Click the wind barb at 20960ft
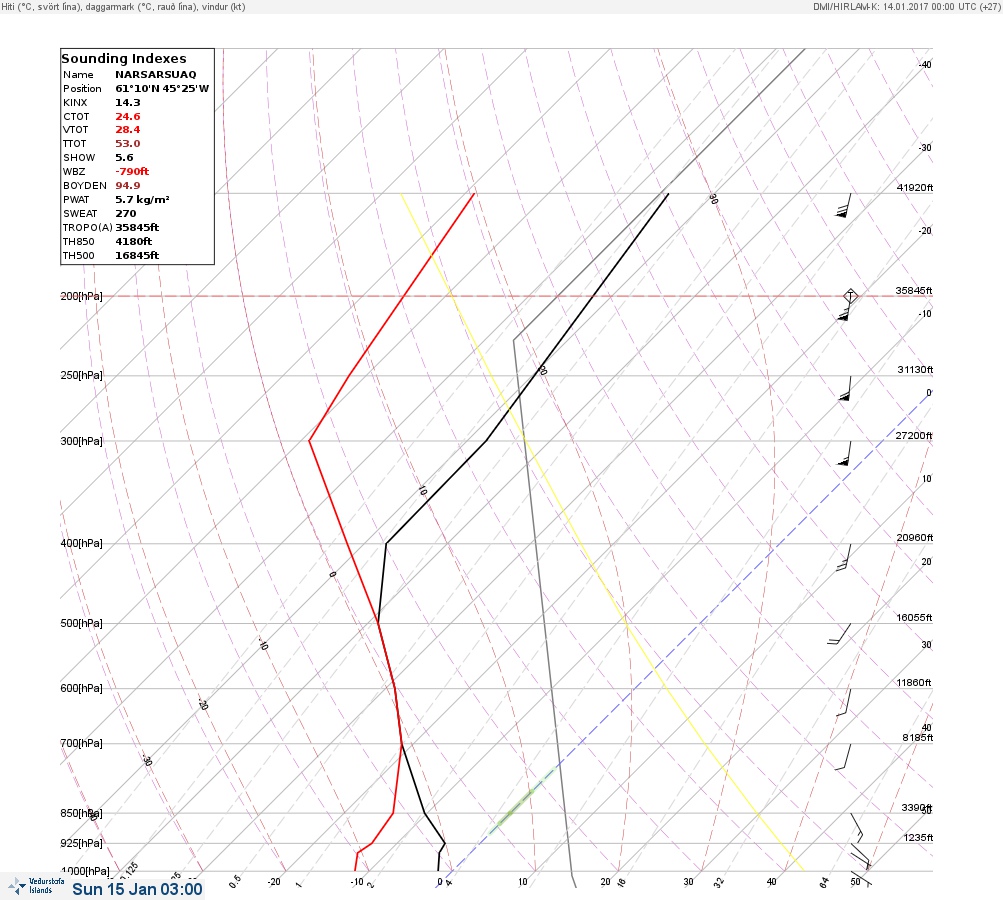 (844, 557)
